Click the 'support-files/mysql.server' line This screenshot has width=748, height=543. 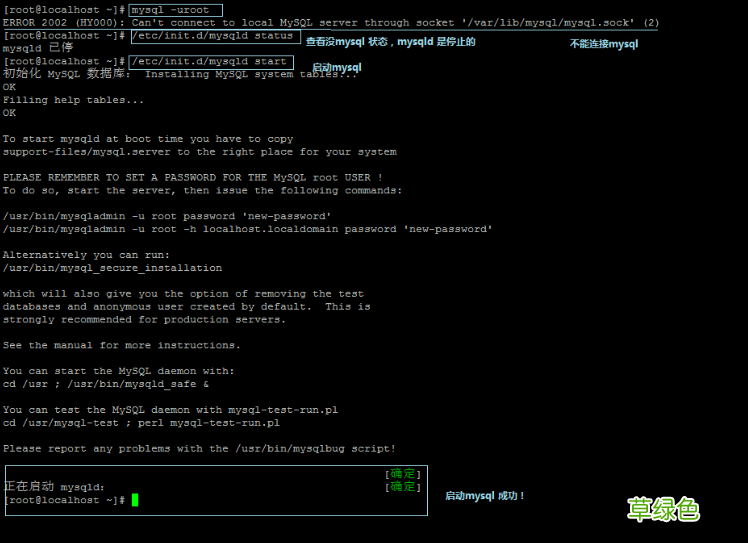pyautogui.click(x=199, y=152)
